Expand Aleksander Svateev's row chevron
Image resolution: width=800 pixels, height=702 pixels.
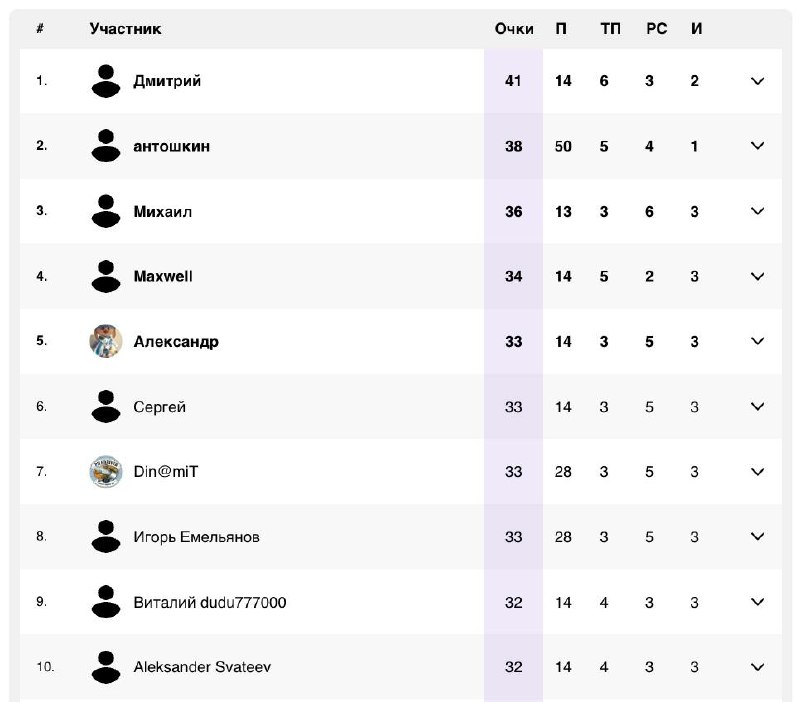click(758, 667)
